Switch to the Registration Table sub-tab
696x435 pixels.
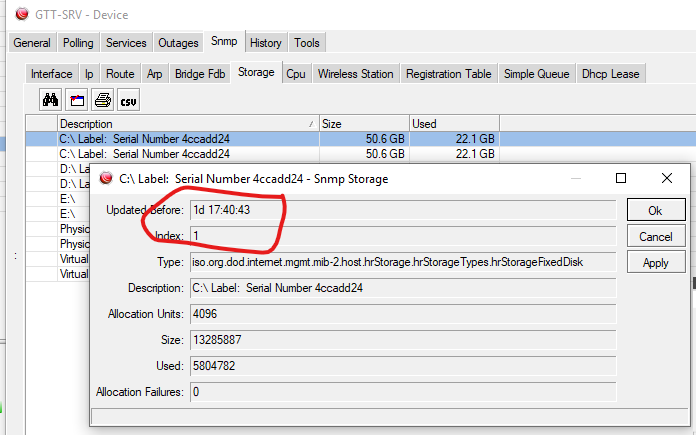(448, 74)
